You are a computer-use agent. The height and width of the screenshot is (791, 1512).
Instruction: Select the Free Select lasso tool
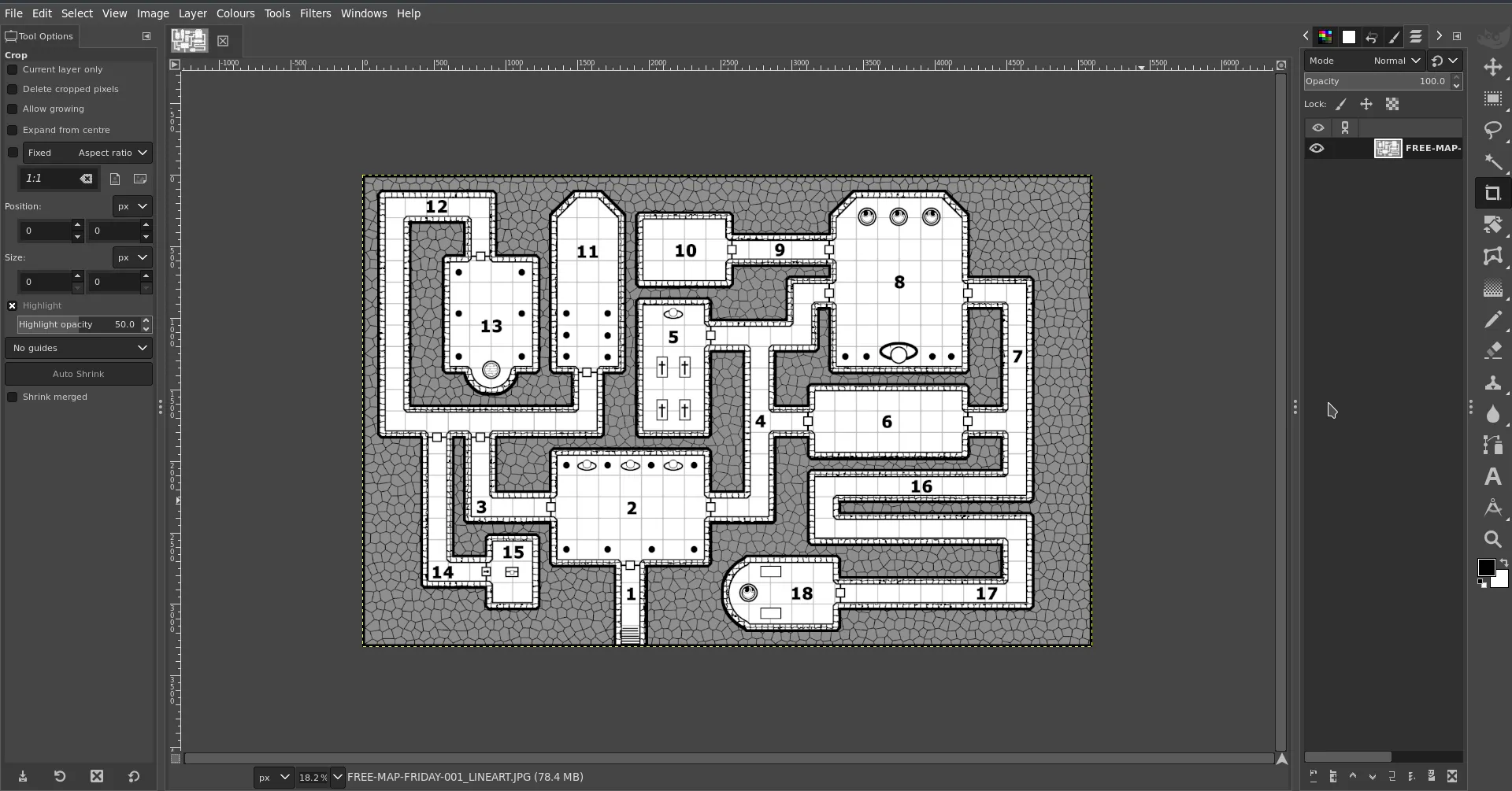click(x=1492, y=130)
